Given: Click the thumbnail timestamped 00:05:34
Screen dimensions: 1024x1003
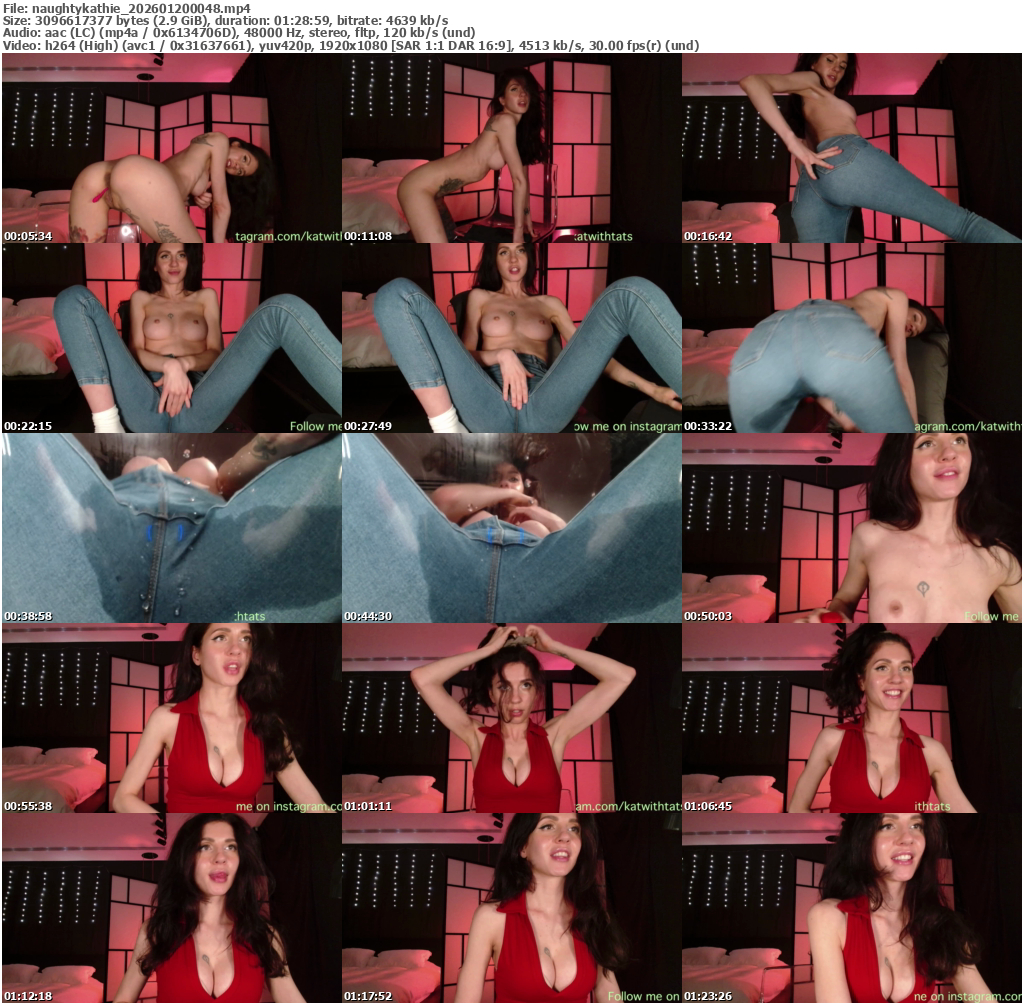Looking at the screenshot, I should point(171,148).
